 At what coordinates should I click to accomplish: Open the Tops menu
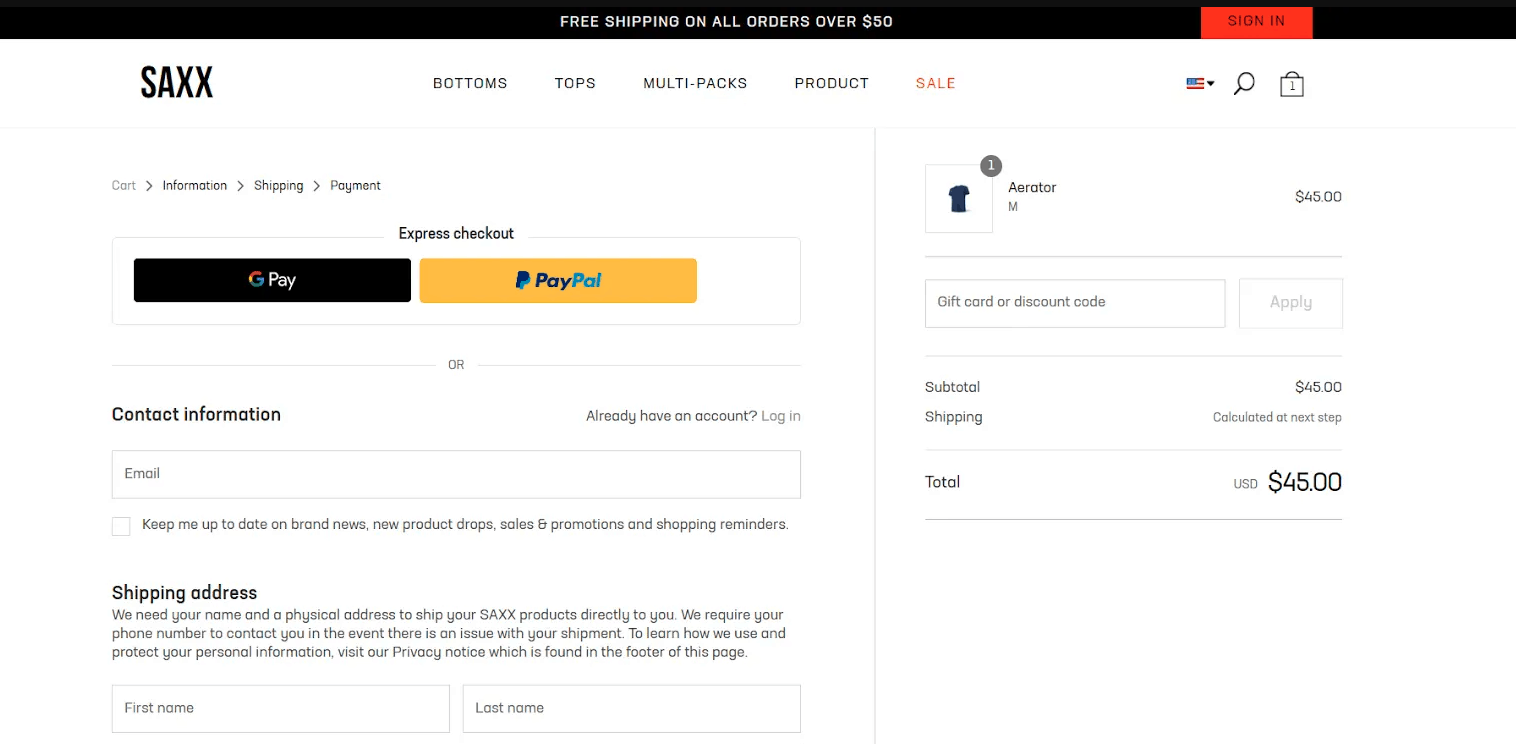(x=575, y=83)
